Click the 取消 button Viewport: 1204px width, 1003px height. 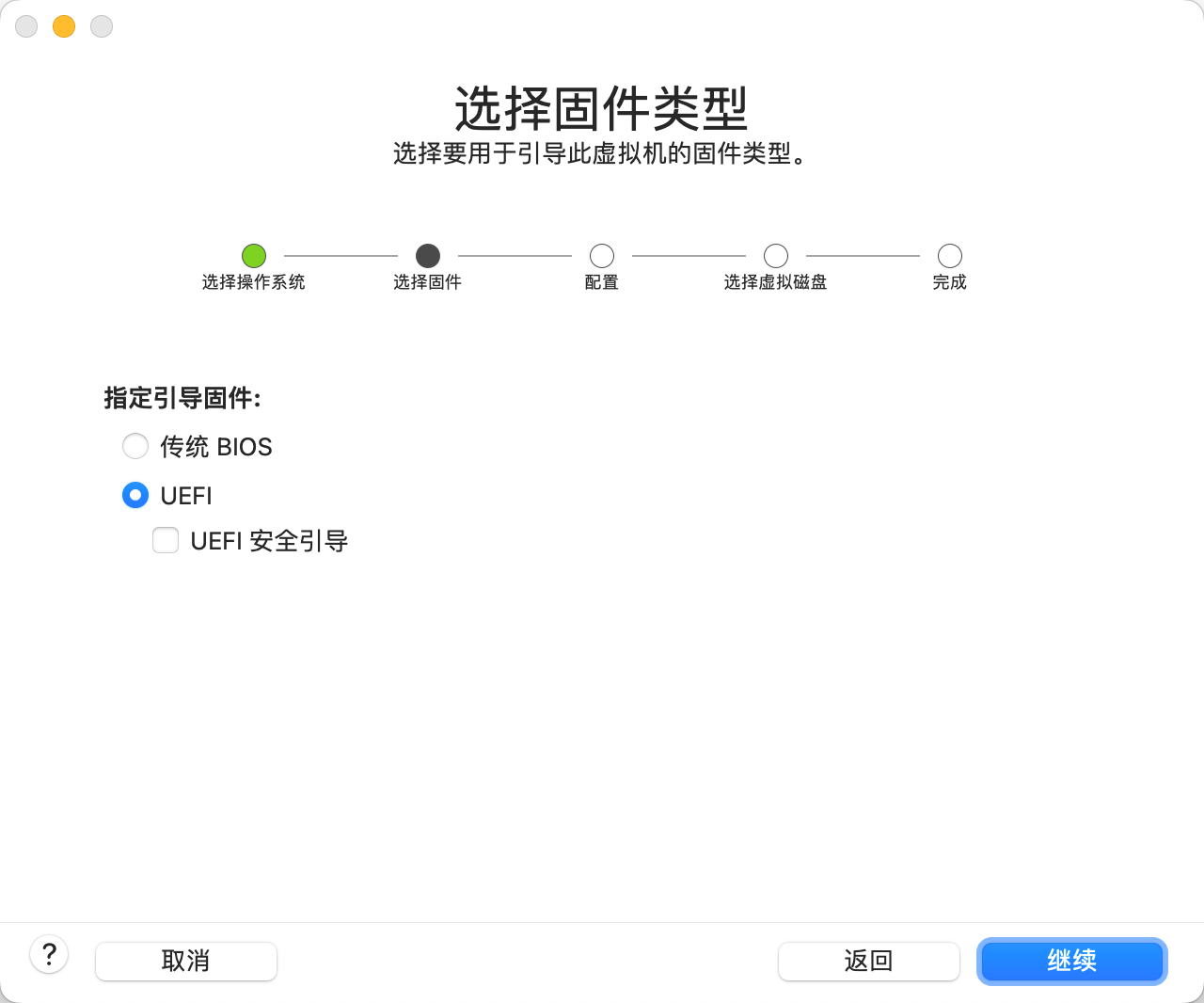click(186, 961)
